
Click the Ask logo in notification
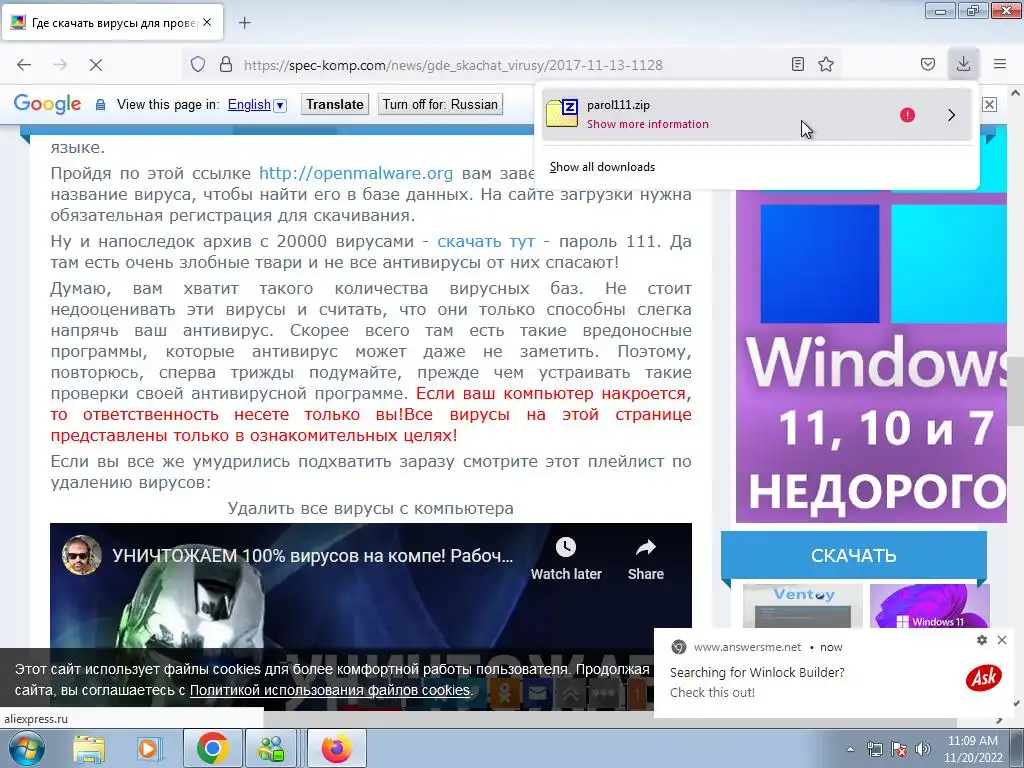[x=984, y=678]
